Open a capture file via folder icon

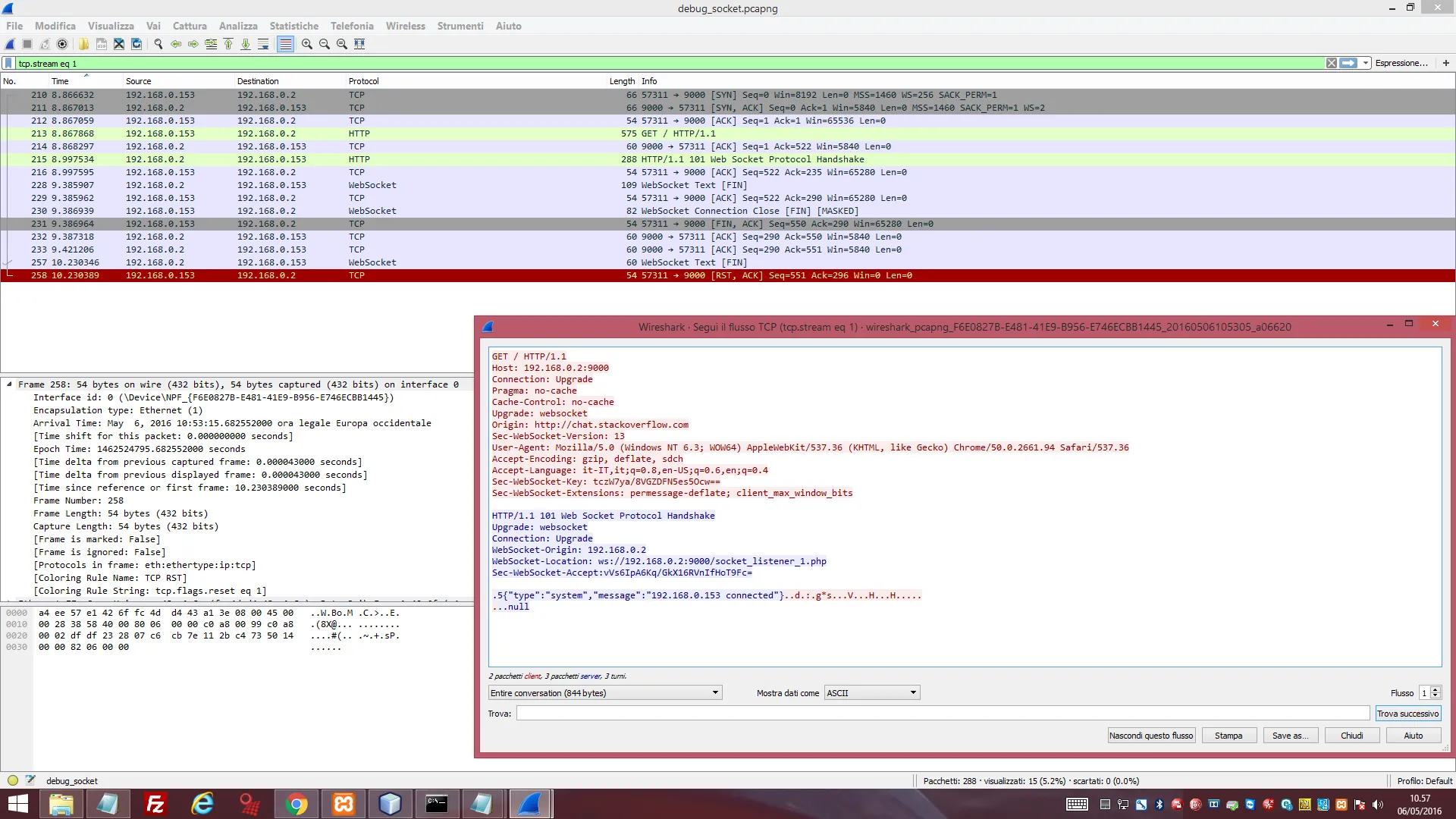83,44
